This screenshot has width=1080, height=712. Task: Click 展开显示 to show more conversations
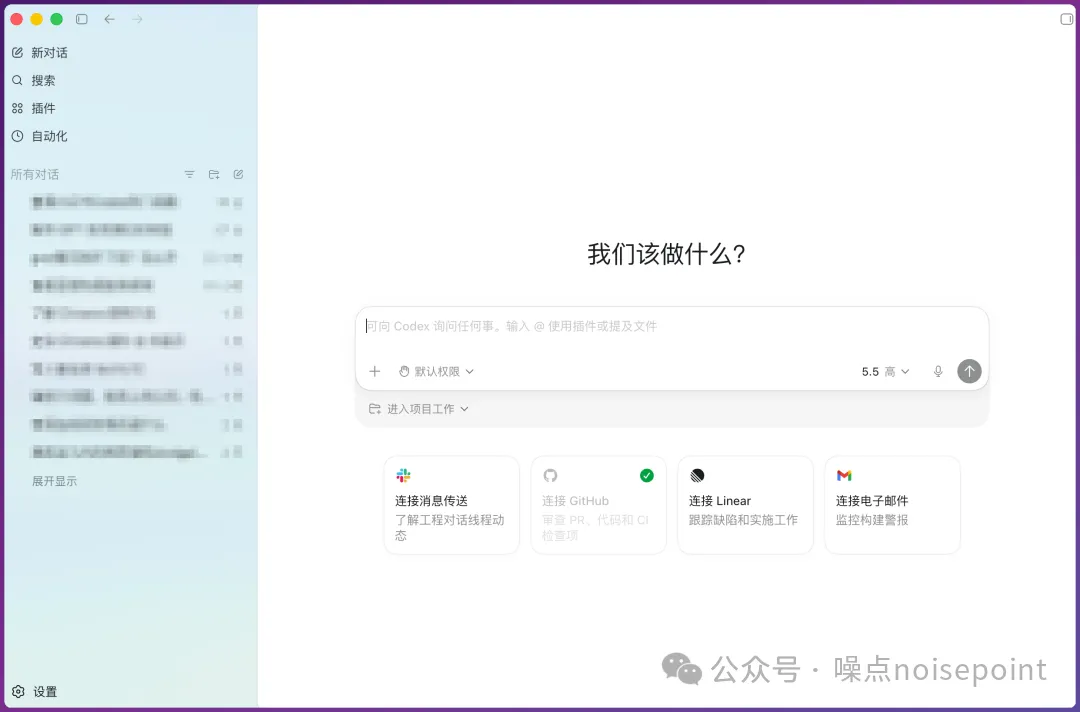click(x=54, y=481)
